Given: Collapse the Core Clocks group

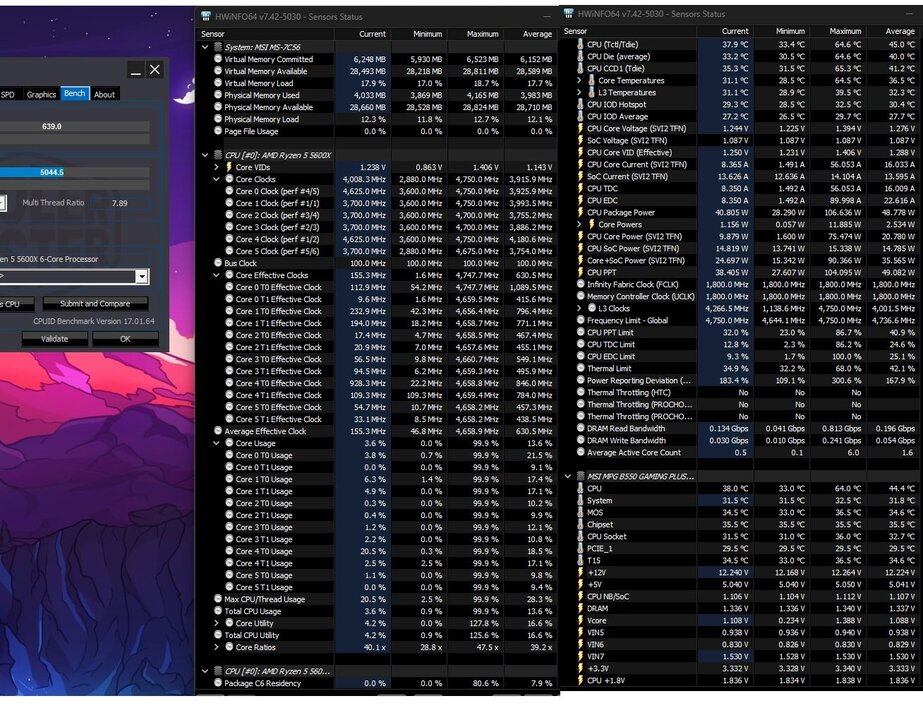Looking at the screenshot, I should click(x=217, y=179).
